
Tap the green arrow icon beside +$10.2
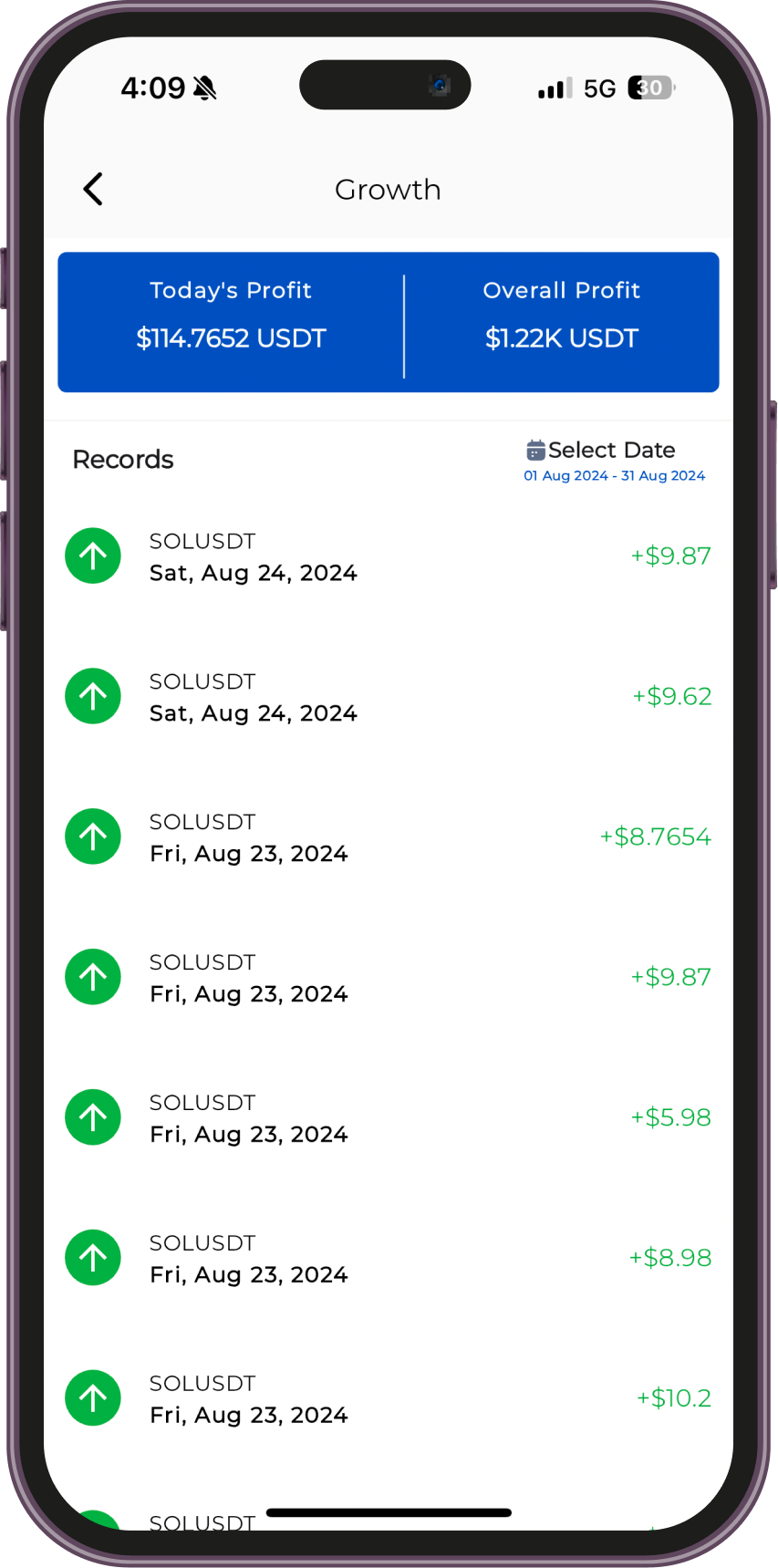click(93, 1398)
